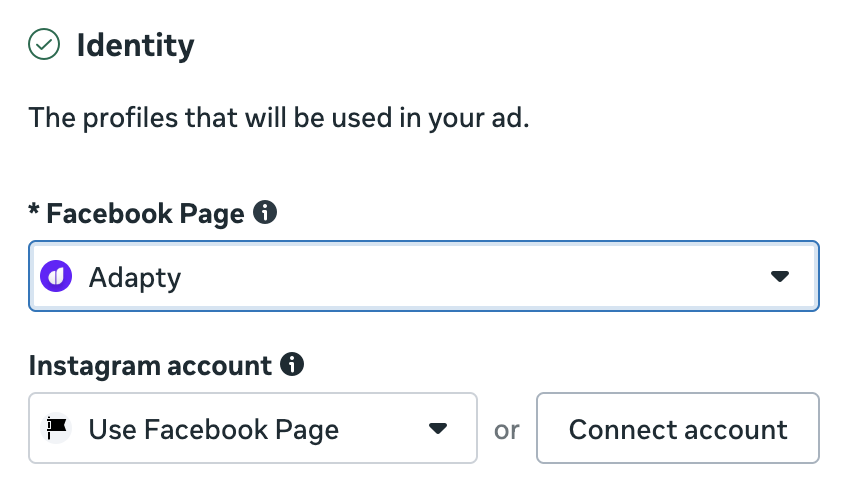Click the Identity section heading
Image resolution: width=850 pixels, height=494 pixels.
pos(135,45)
